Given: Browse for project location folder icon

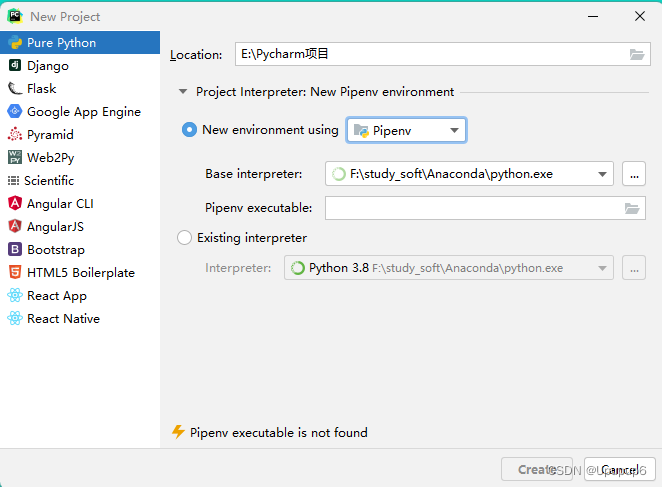Looking at the screenshot, I should coord(637,54).
